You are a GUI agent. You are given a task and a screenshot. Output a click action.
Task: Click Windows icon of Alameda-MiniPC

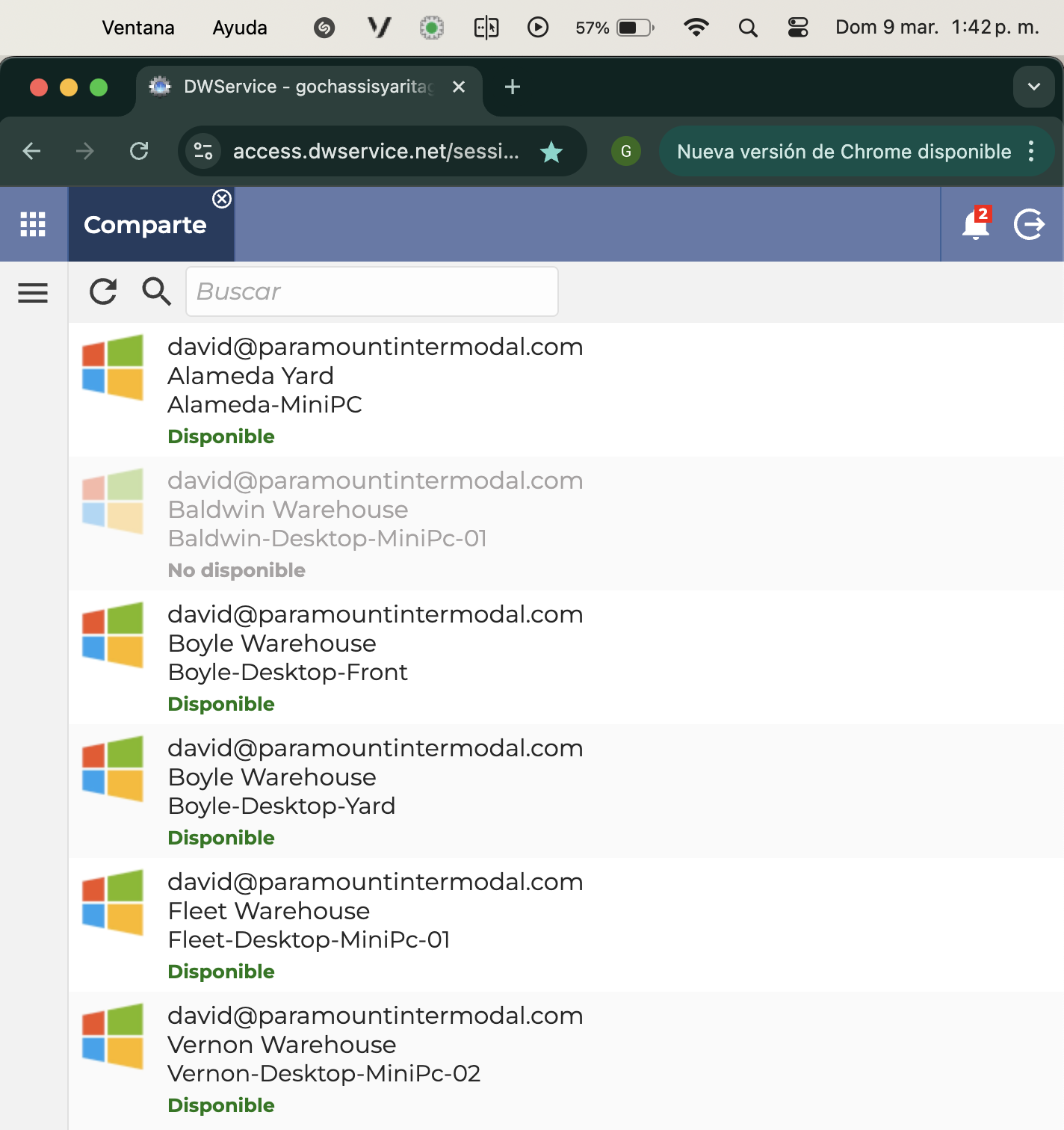pyautogui.click(x=113, y=367)
